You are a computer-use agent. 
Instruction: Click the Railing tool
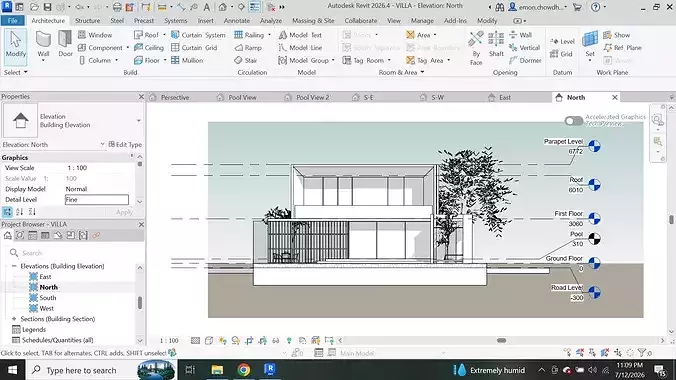[x=249, y=35]
